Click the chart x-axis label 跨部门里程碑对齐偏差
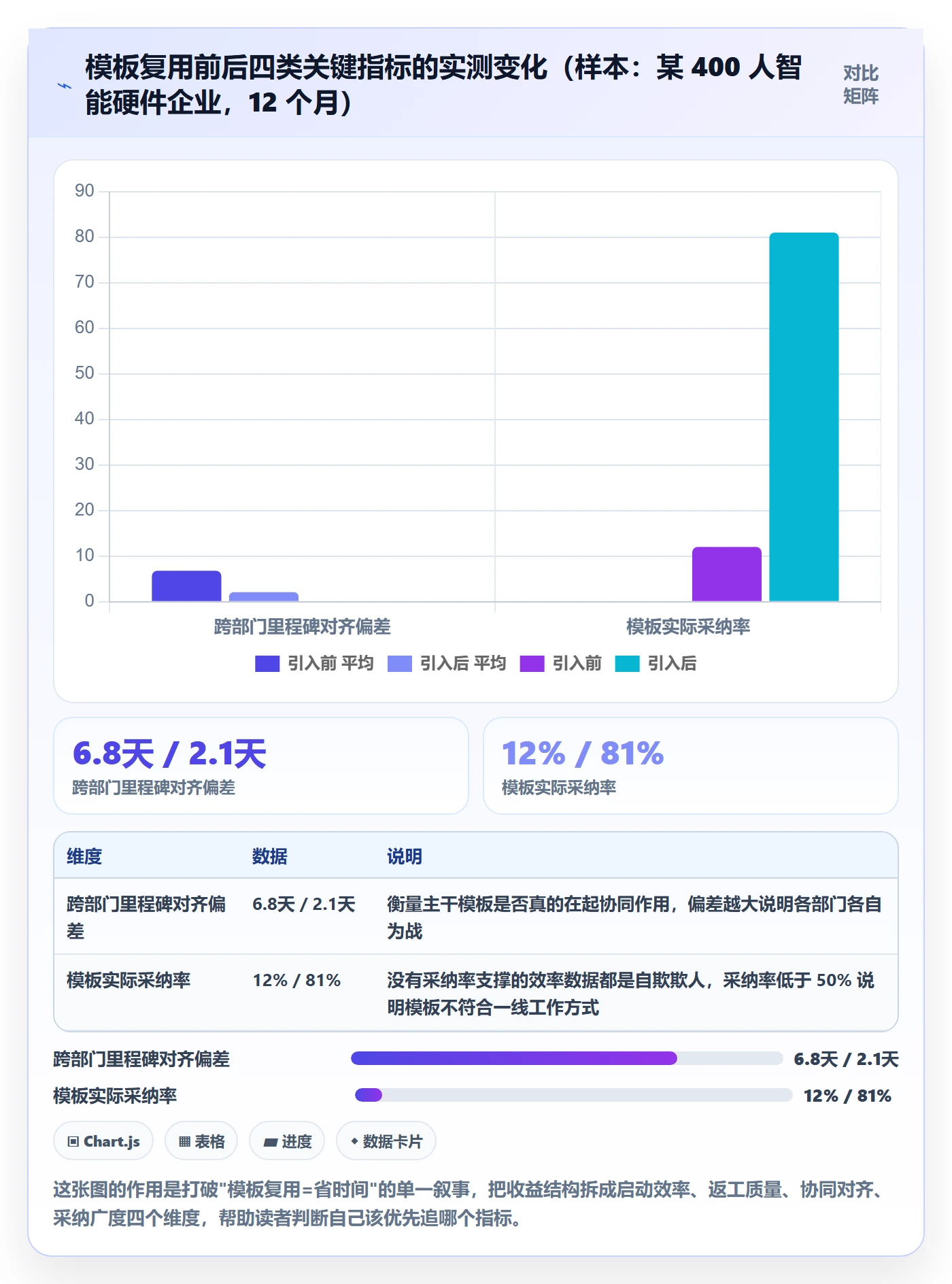The image size is (952, 1284). pyautogui.click(x=302, y=627)
